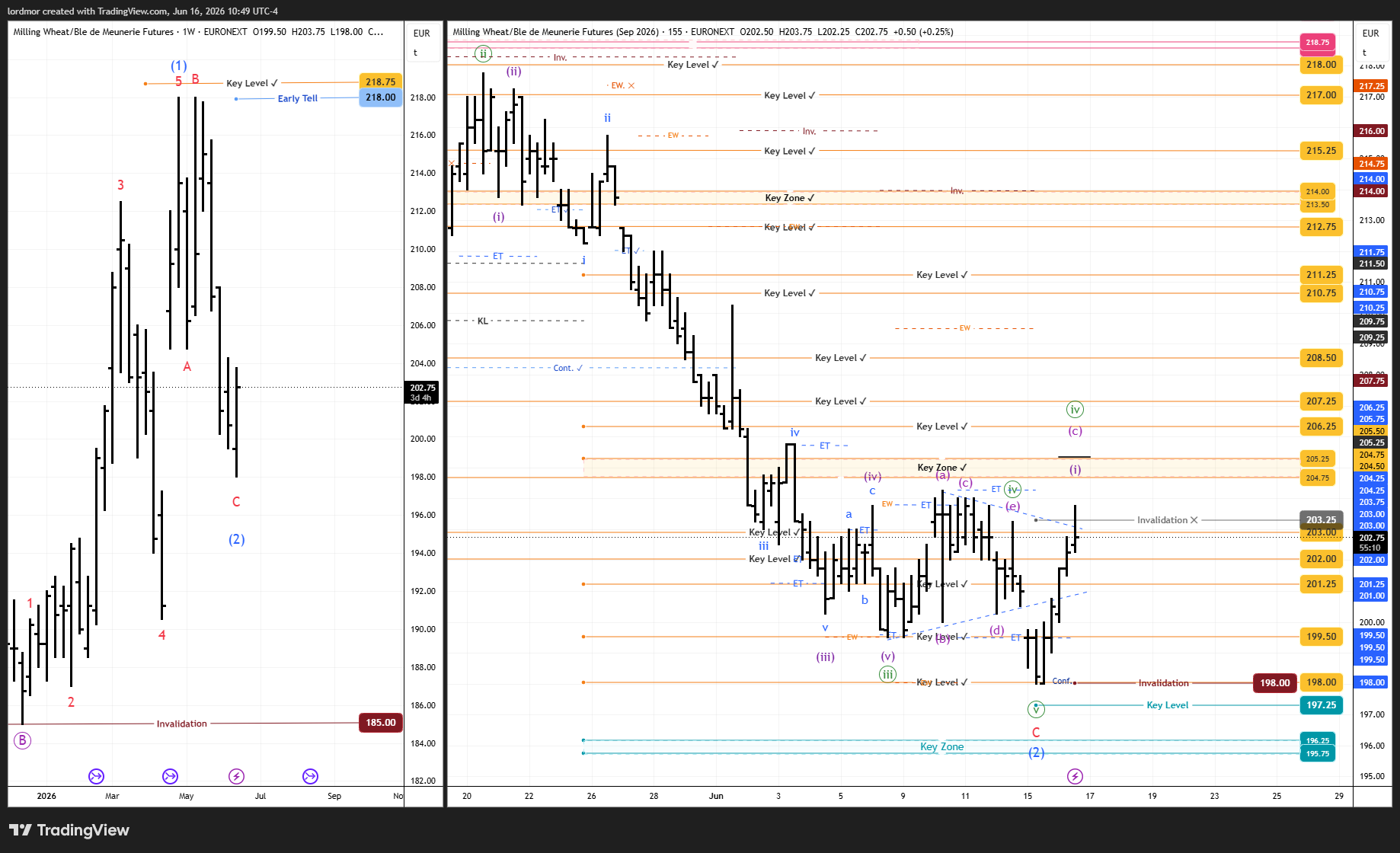The image size is (1400, 853).
Task: Select the orange 212.75 price tag
Action: [1321, 227]
